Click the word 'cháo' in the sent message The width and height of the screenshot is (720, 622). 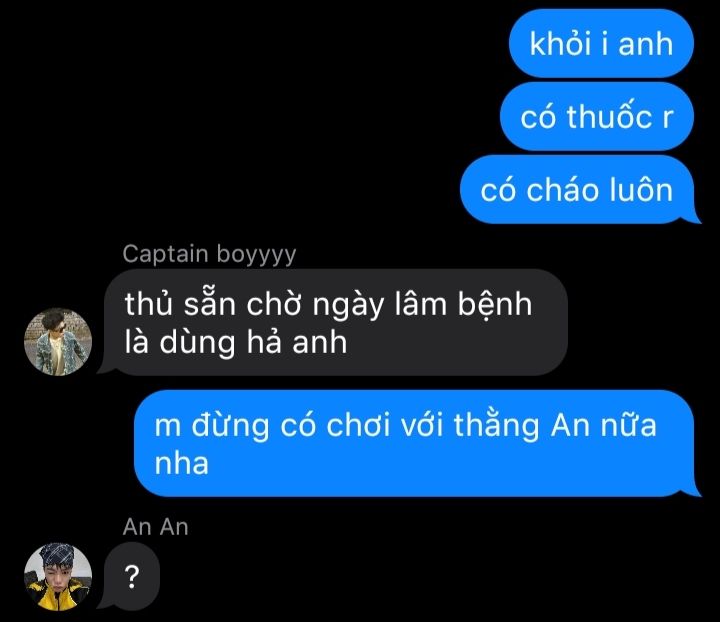click(x=563, y=189)
